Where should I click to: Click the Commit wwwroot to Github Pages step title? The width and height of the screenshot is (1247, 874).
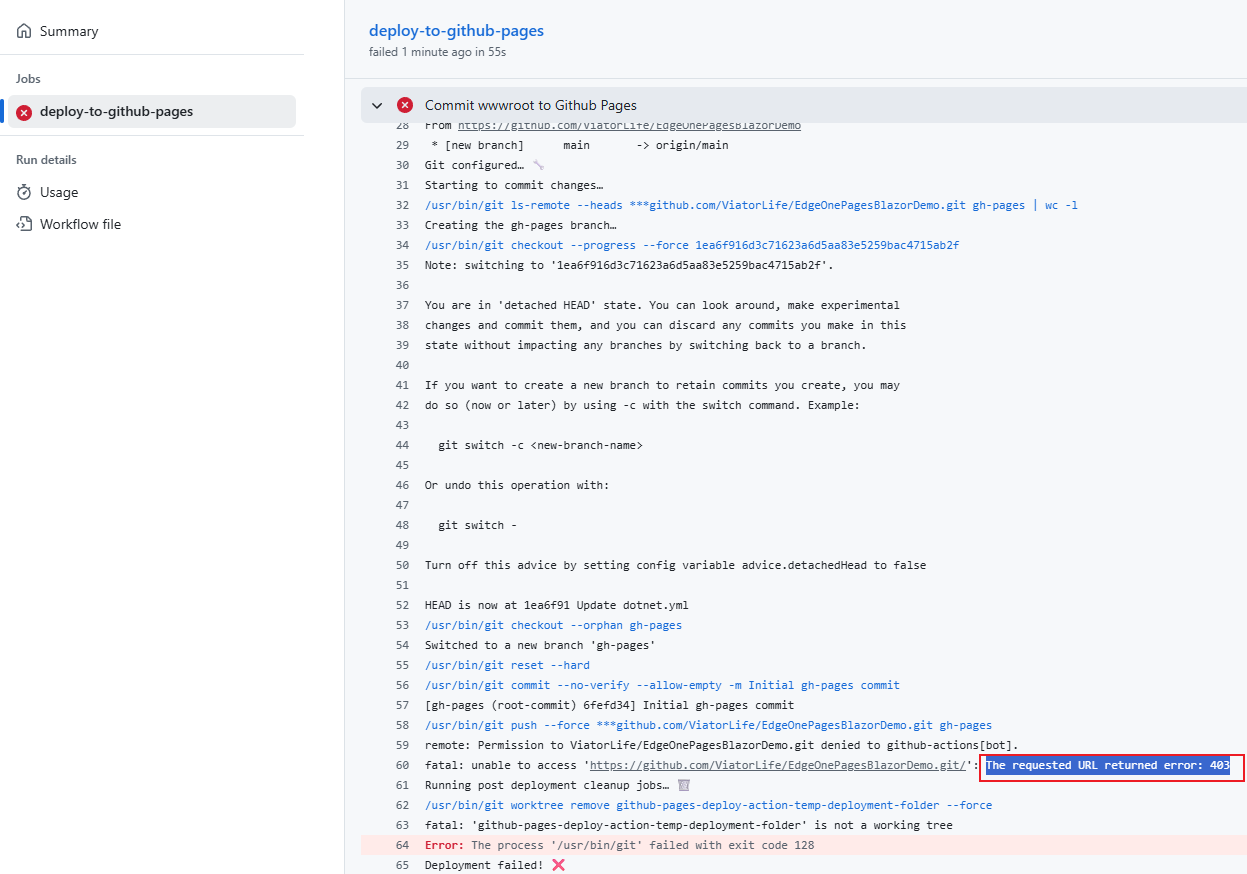(530, 105)
